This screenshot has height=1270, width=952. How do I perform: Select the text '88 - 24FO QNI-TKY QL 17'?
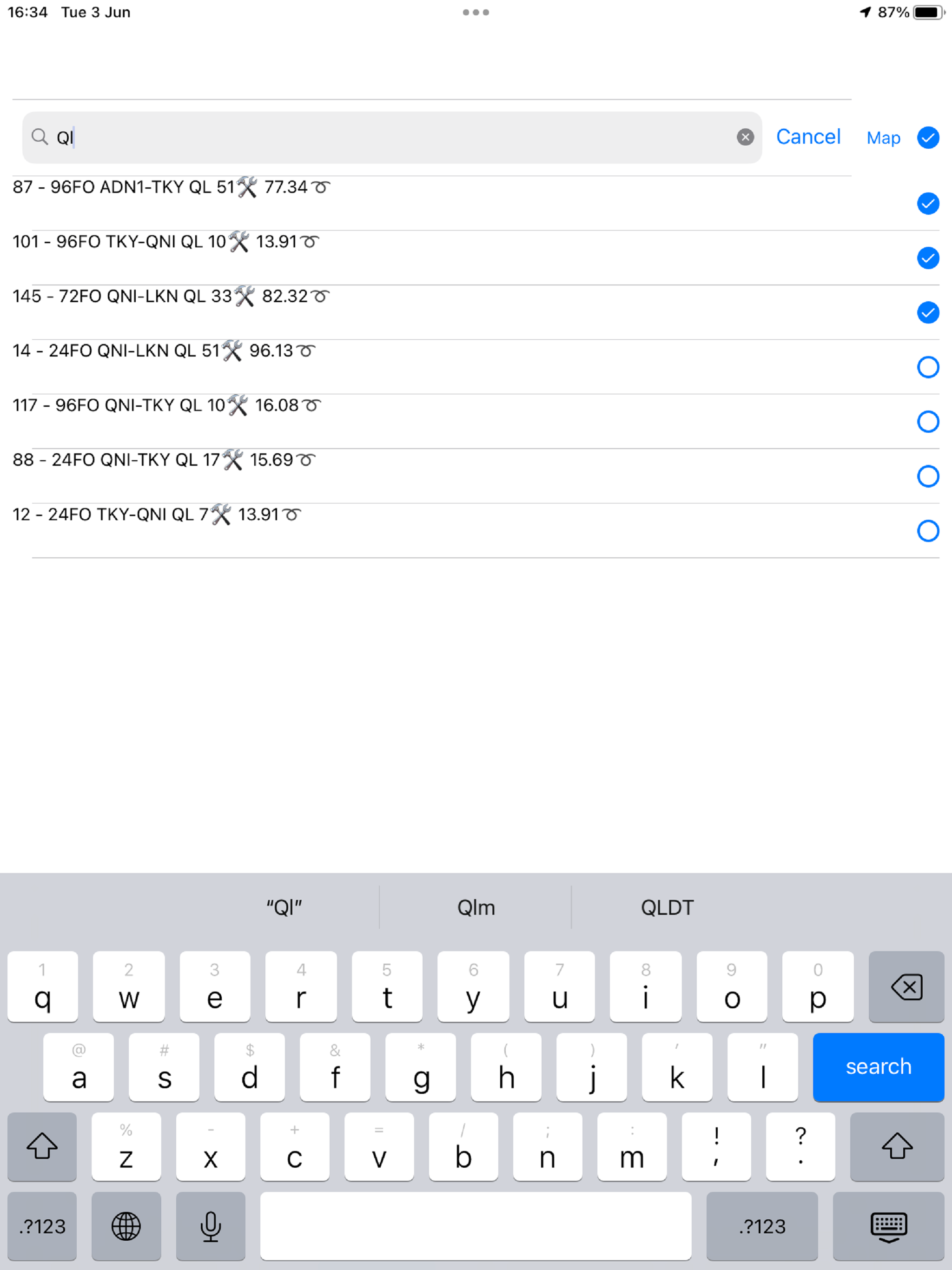point(117,460)
